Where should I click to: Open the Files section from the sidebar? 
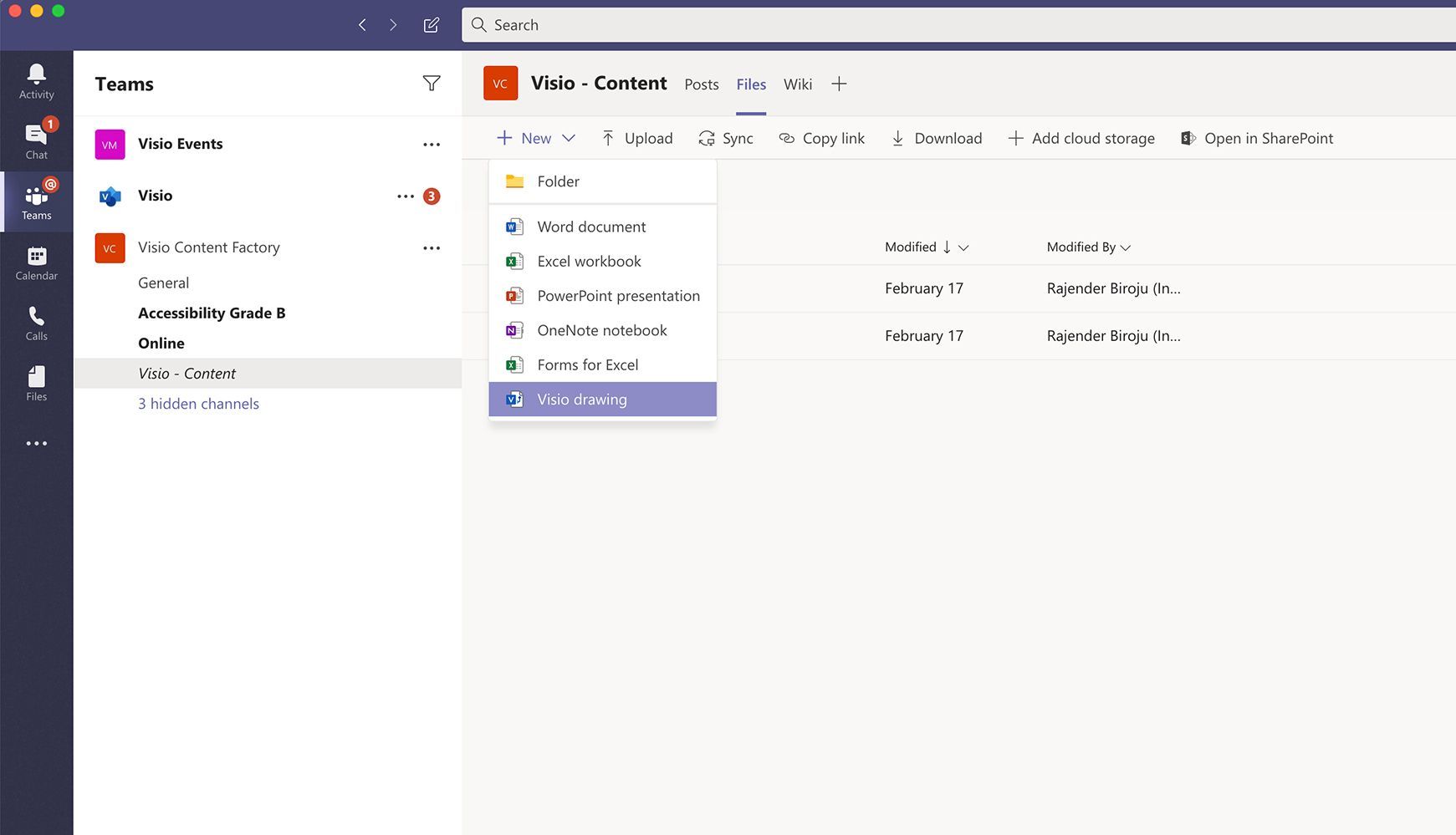pos(36,383)
